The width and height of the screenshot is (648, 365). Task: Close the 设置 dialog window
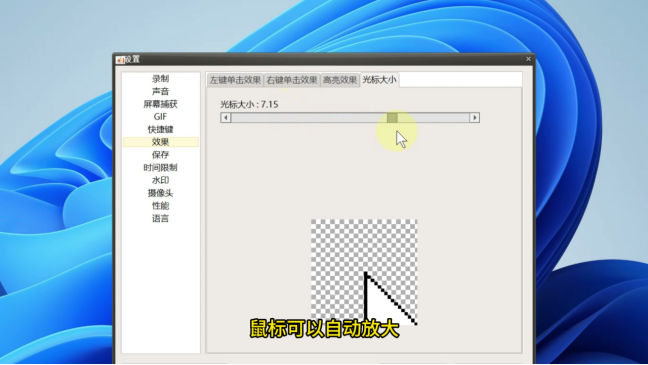point(528,59)
